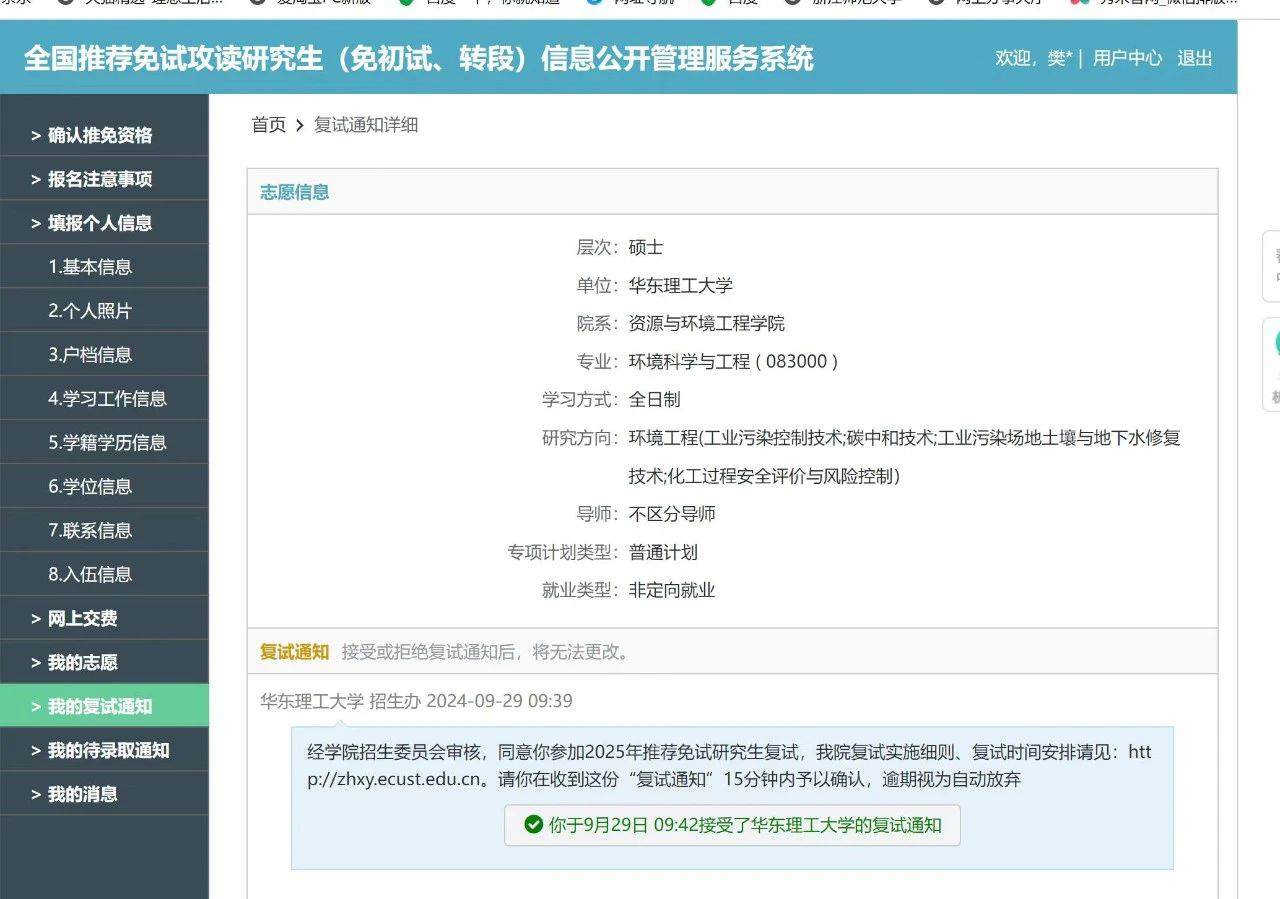
Task: Click the button 你于9月29日 09:42接受了华东理工大学的复试通知
Action: pyautogui.click(x=732, y=825)
